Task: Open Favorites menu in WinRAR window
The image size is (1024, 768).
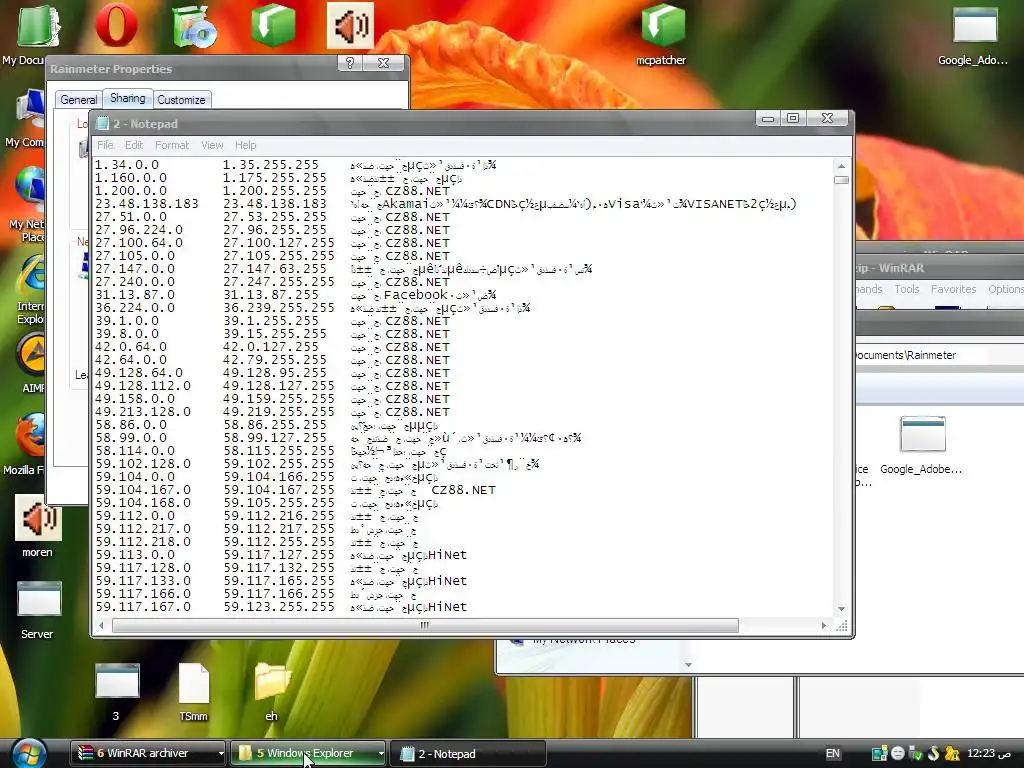Action: tap(953, 289)
